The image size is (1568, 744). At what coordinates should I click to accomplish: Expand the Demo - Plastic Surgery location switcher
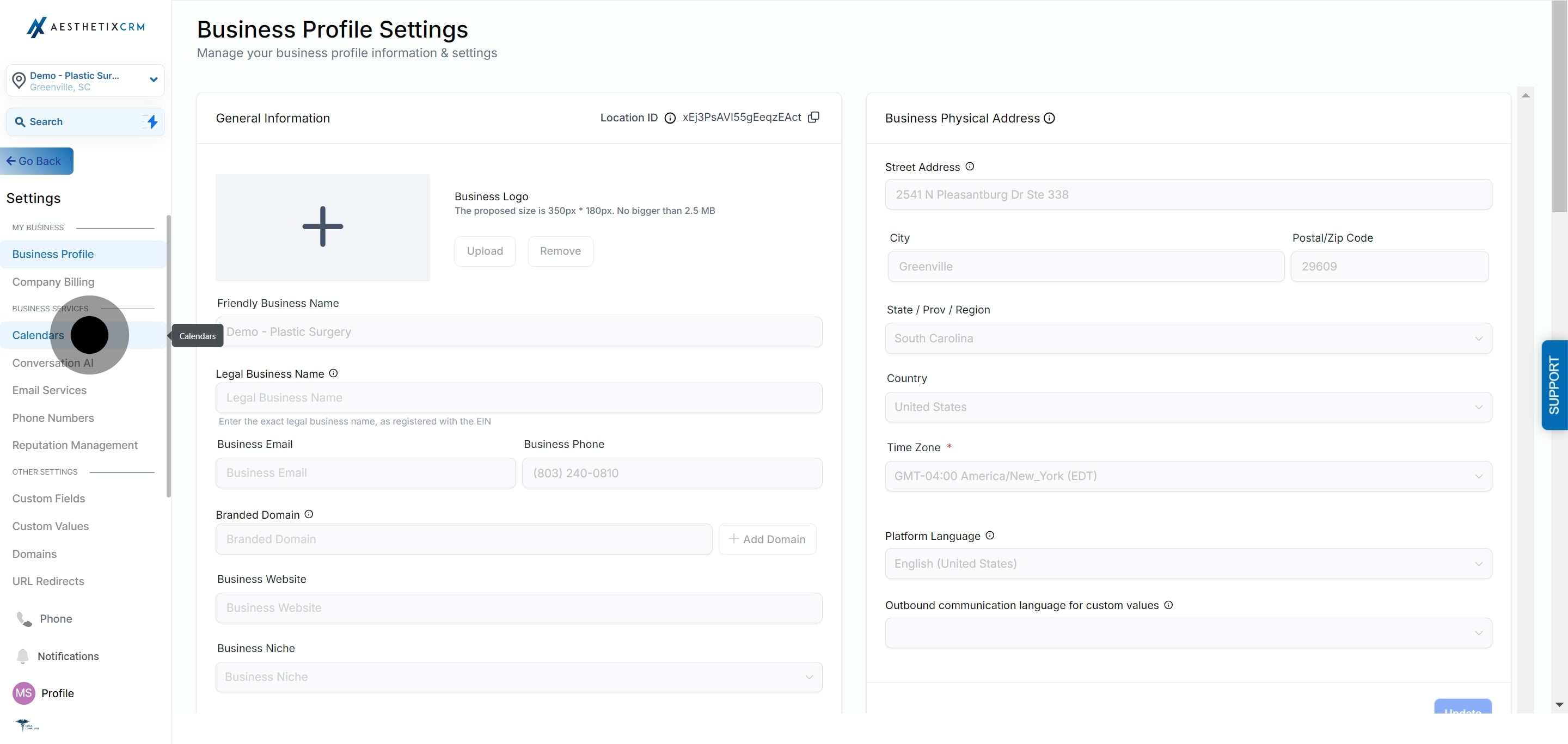(154, 79)
